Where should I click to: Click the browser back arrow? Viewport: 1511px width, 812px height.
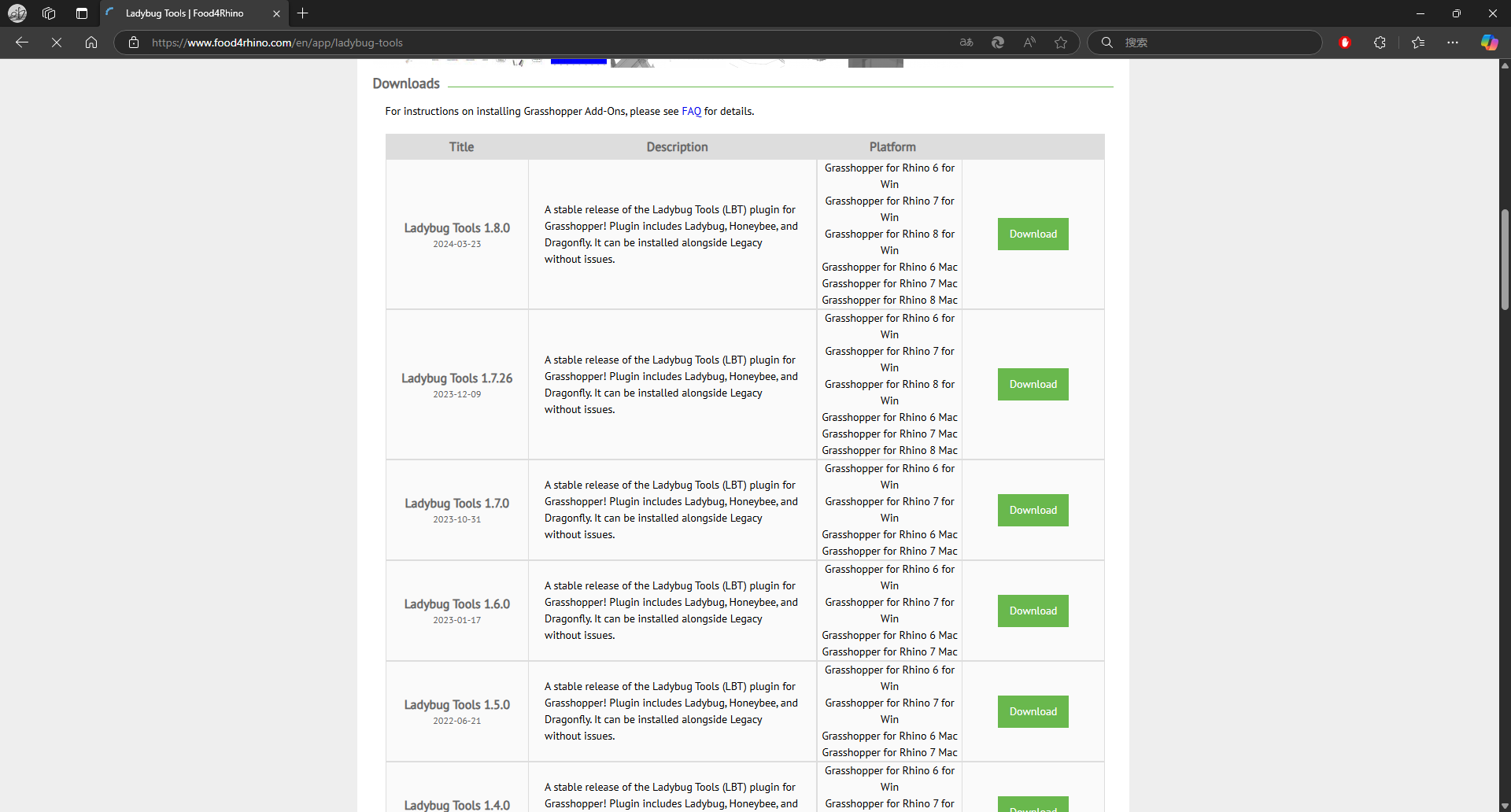(x=22, y=42)
